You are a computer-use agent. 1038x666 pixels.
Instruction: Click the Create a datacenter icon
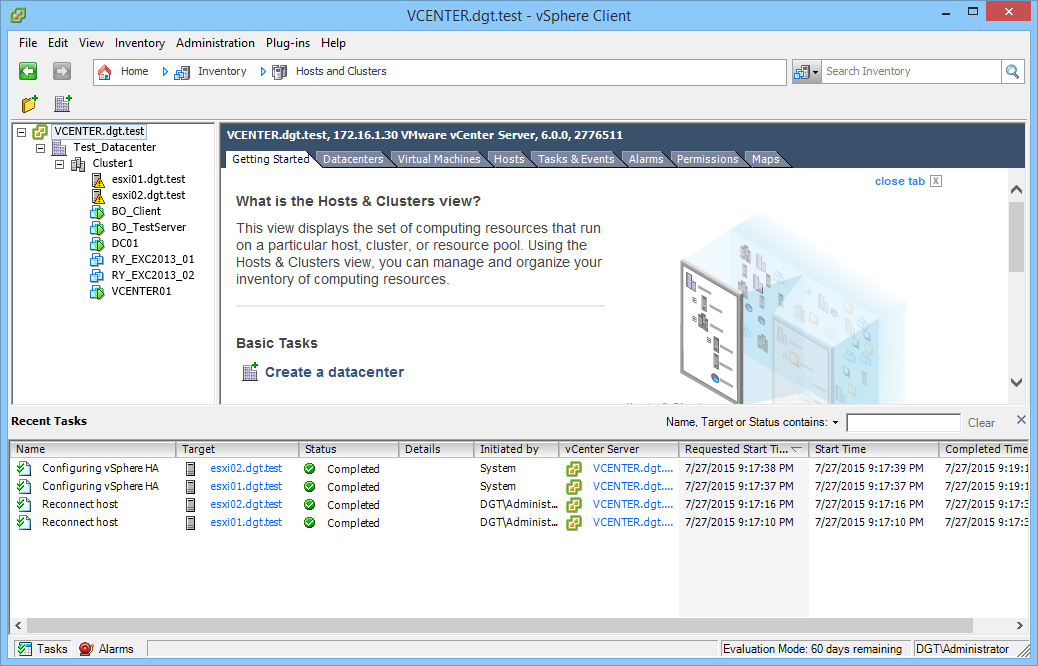[x=250, y=372]
